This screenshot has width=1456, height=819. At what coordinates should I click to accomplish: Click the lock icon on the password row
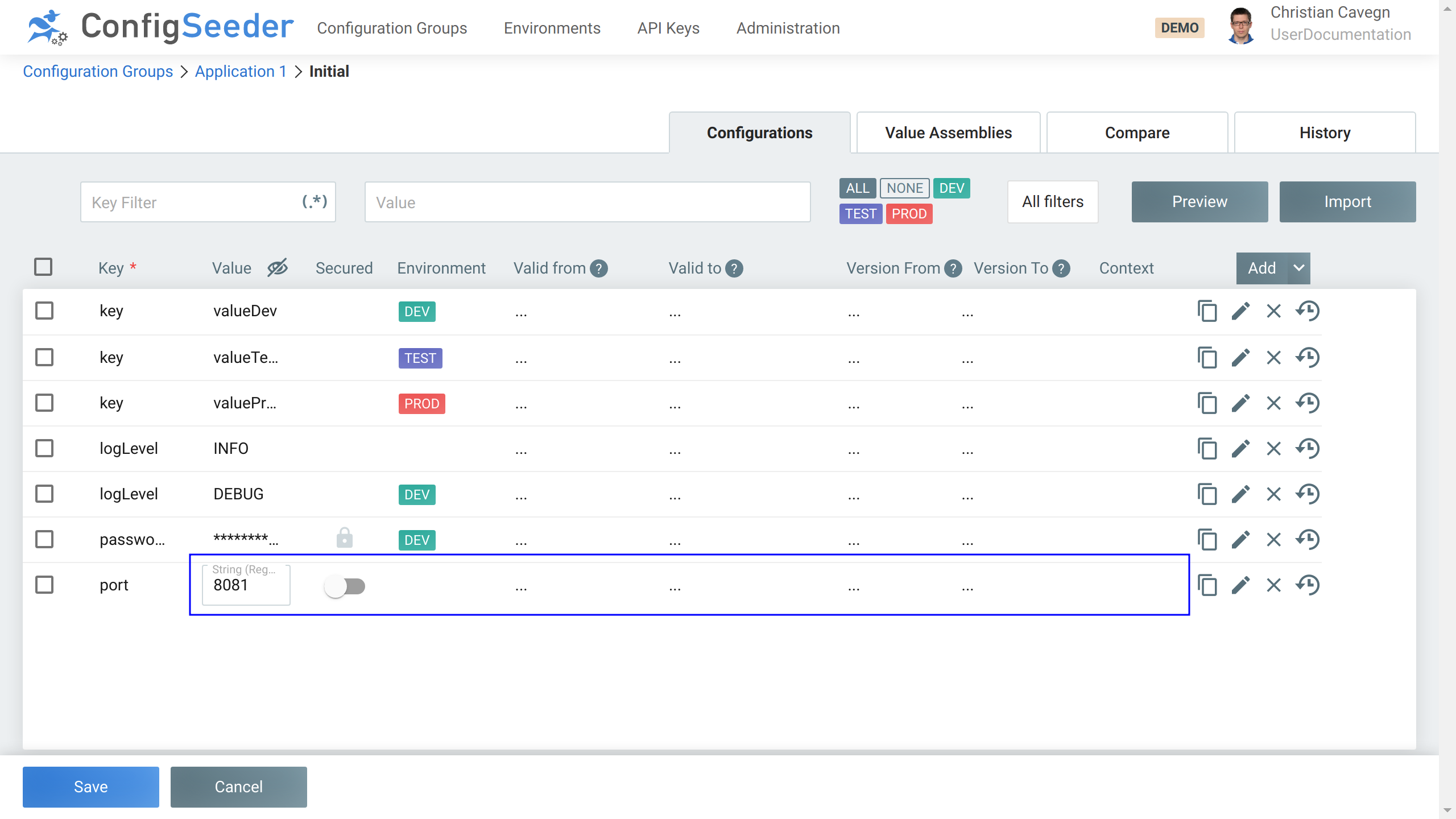click(345, 536)
